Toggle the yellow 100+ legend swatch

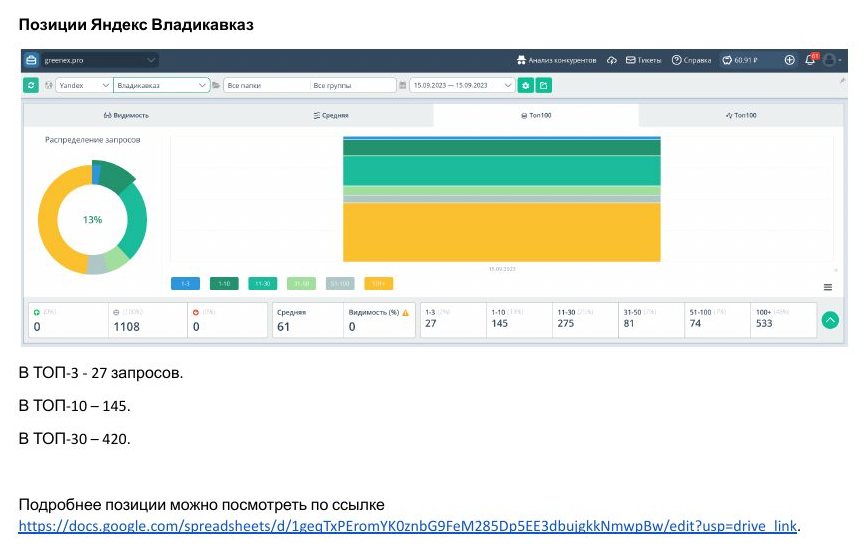click(379, 284)
